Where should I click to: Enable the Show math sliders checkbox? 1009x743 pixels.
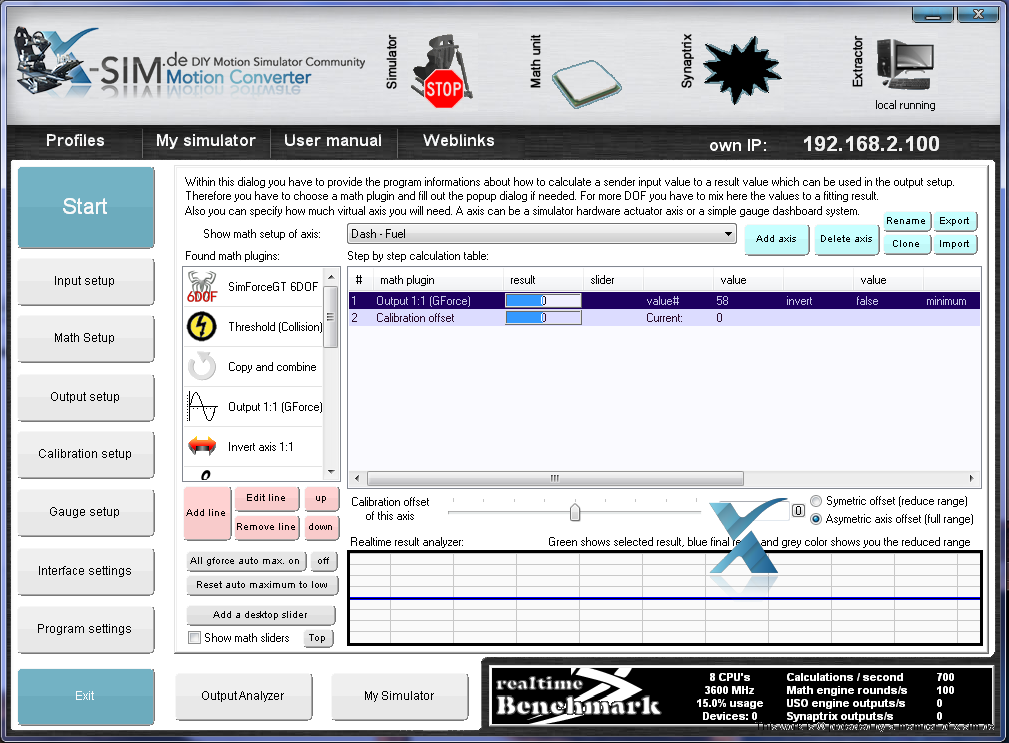click(x=195, y=638)
